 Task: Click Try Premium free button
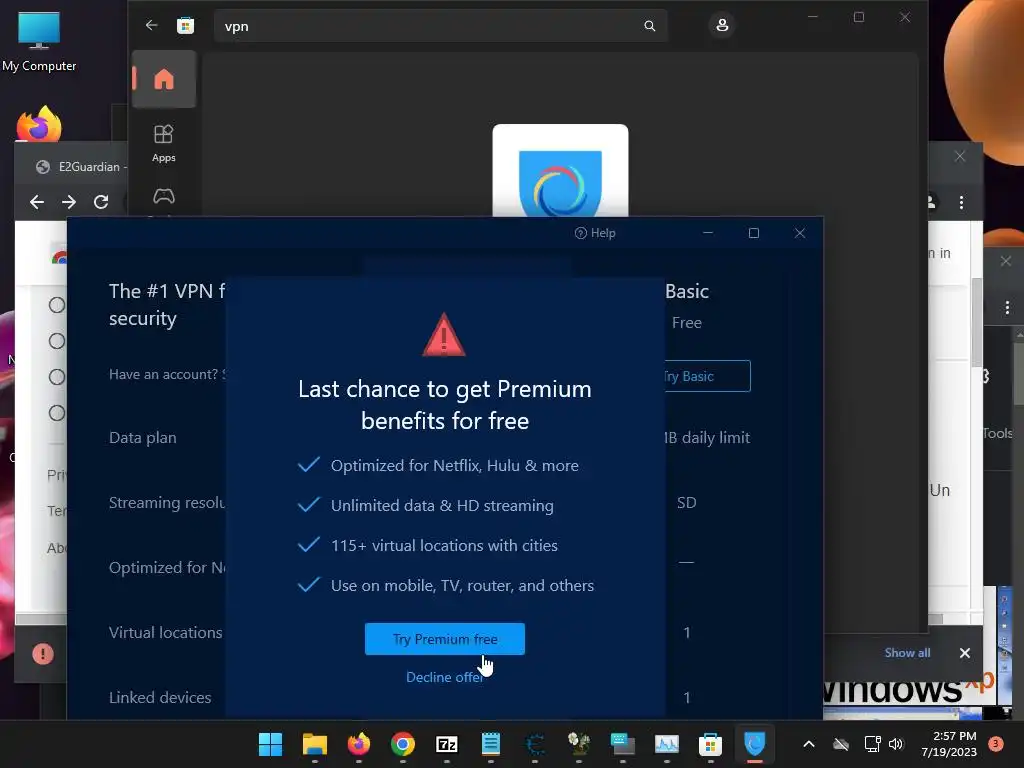coord(445,639)
